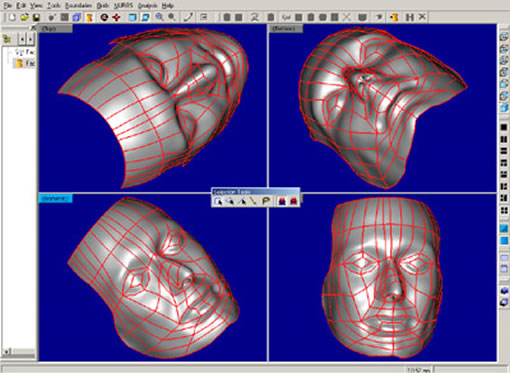Open the File menu
This screenshot has width=510, height=373.
(x=7, y=6)
